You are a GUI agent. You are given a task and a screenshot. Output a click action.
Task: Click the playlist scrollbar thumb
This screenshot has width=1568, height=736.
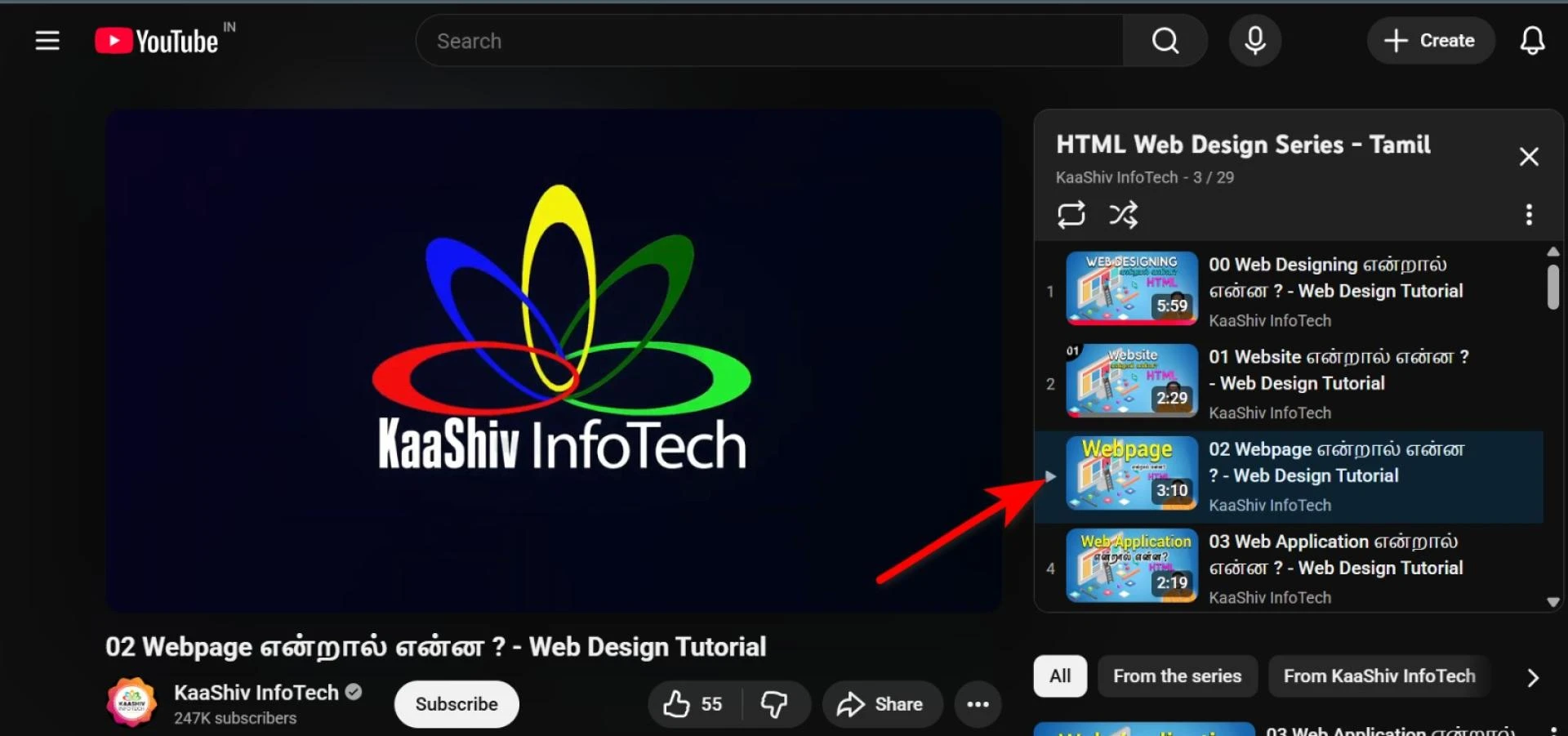click(1553, 287)
